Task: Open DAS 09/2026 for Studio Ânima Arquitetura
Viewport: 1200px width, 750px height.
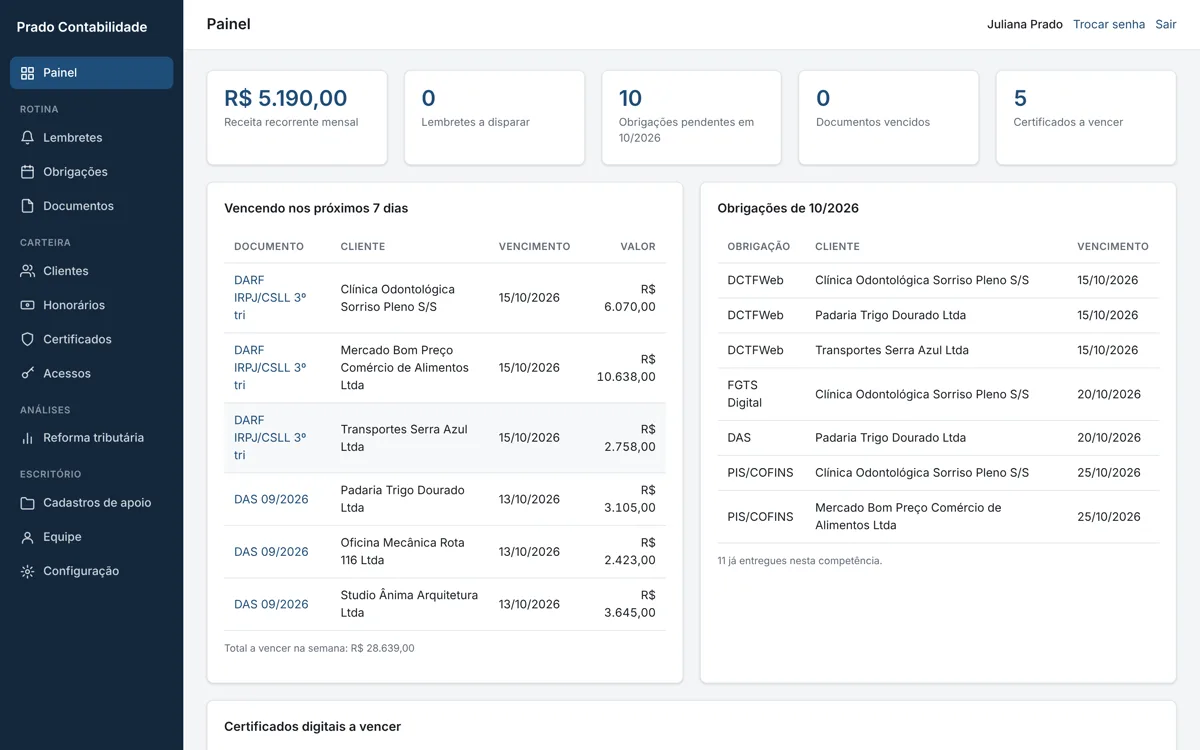Action: point(271,604)
